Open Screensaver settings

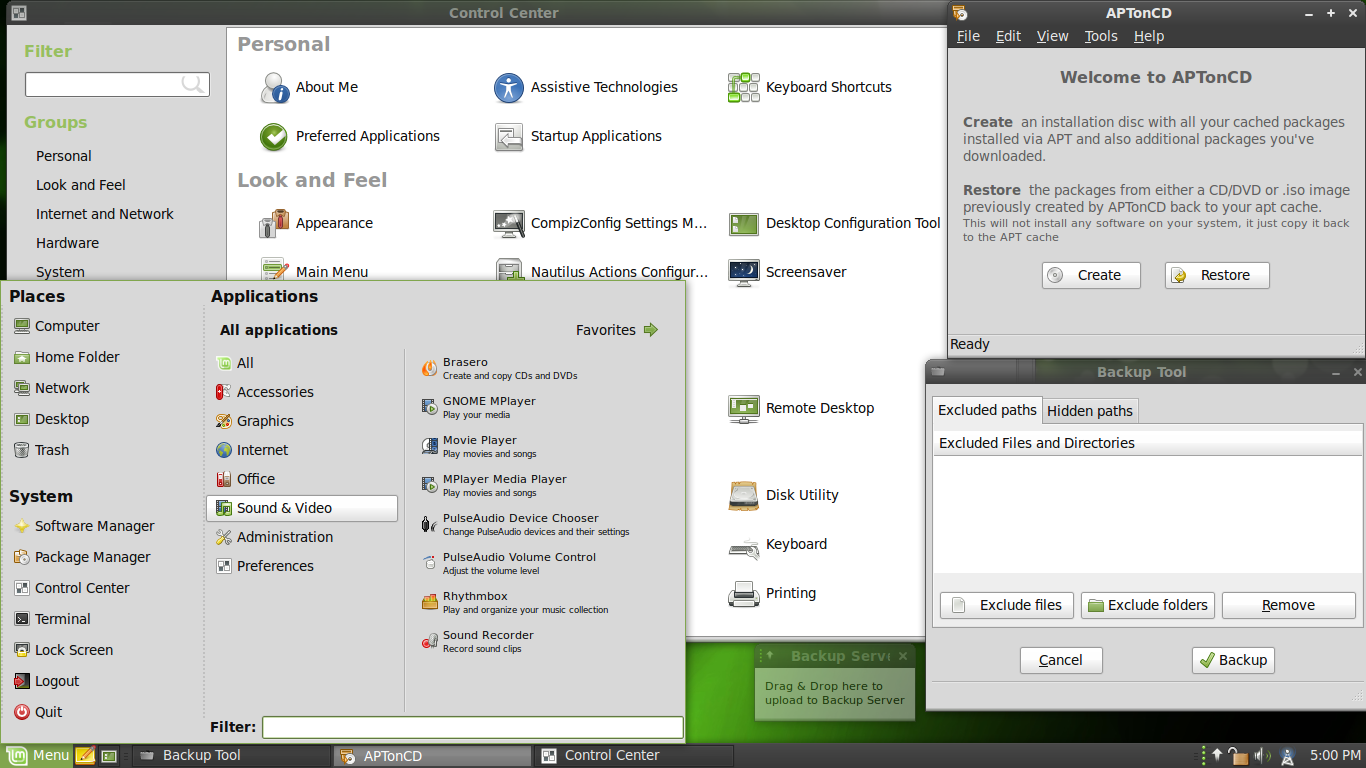[787, 272]
